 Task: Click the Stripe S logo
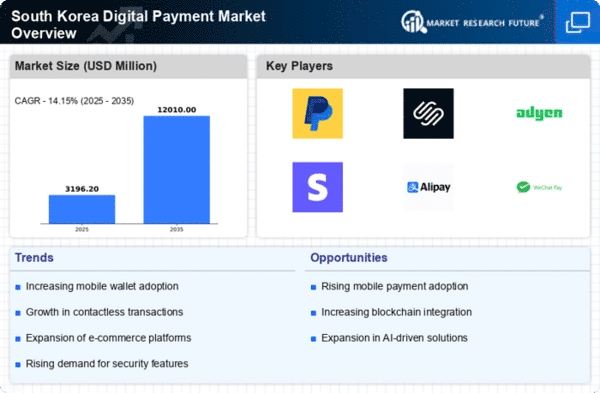point(318,187)
